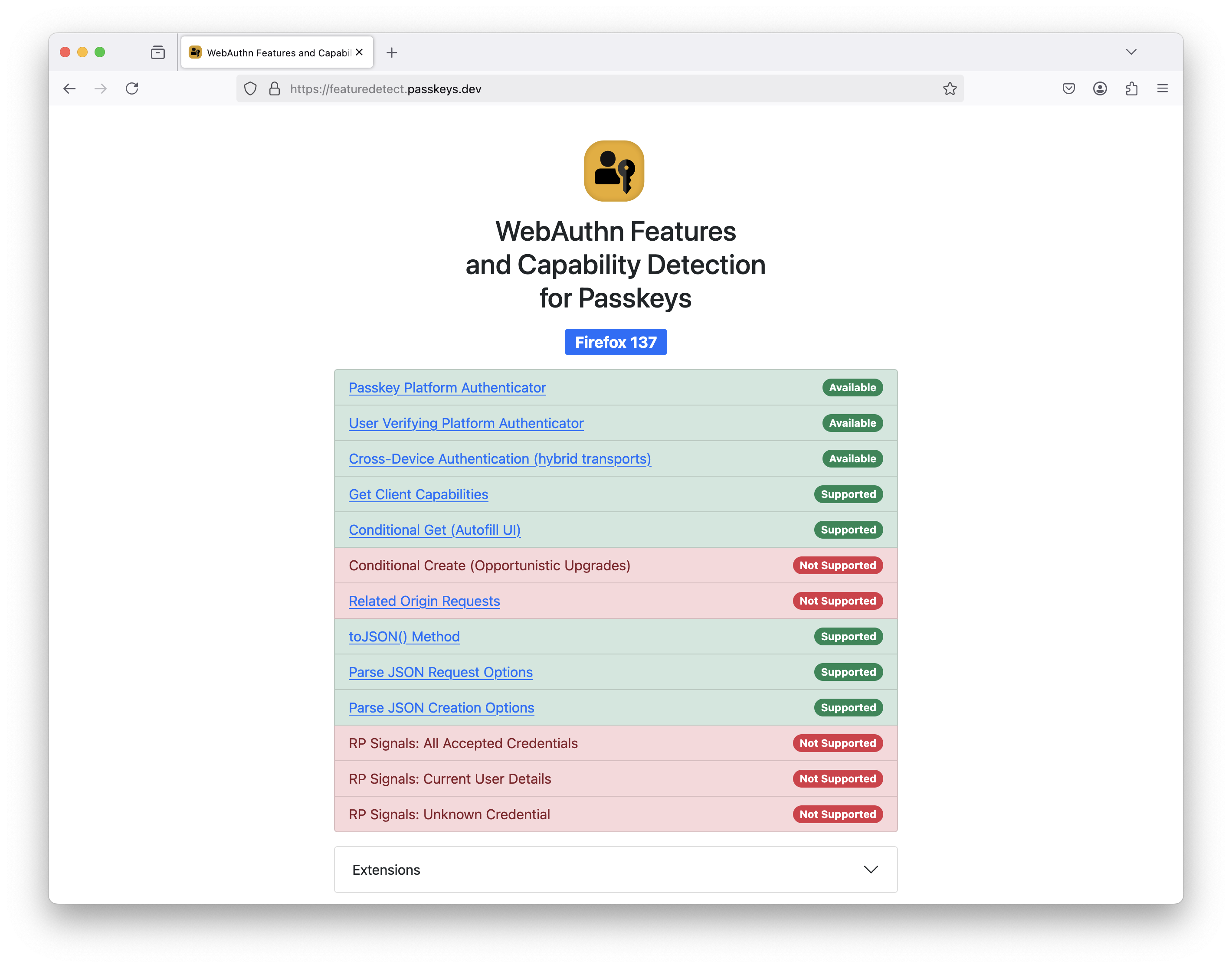This screenshot has width=1232, height=968.
Task: Open the Firefox hamburger application menu
Action: (x=1162, y=88)
